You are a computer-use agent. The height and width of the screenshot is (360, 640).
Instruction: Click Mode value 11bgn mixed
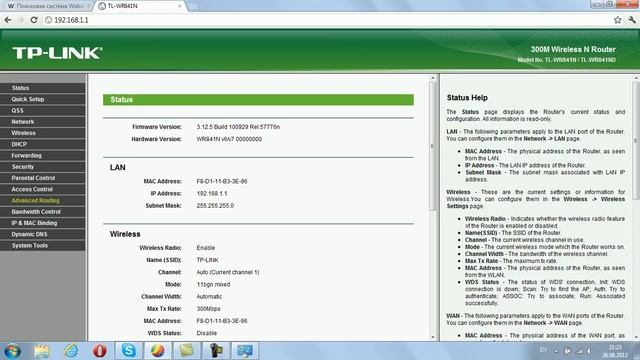pyautogui.click(x=213, y=284)
